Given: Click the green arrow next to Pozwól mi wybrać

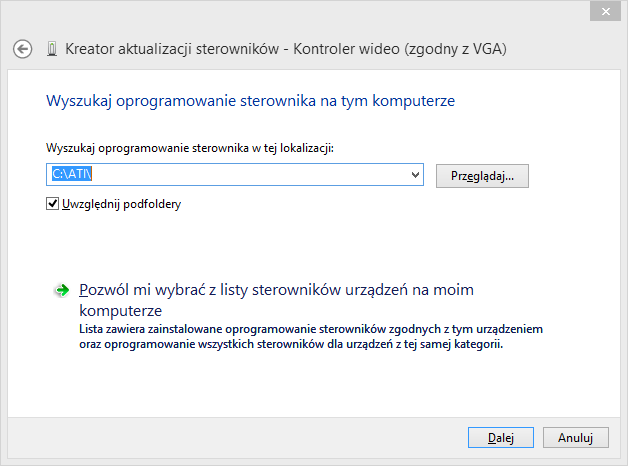Looking at the screenshot, I should coord(62,290).
